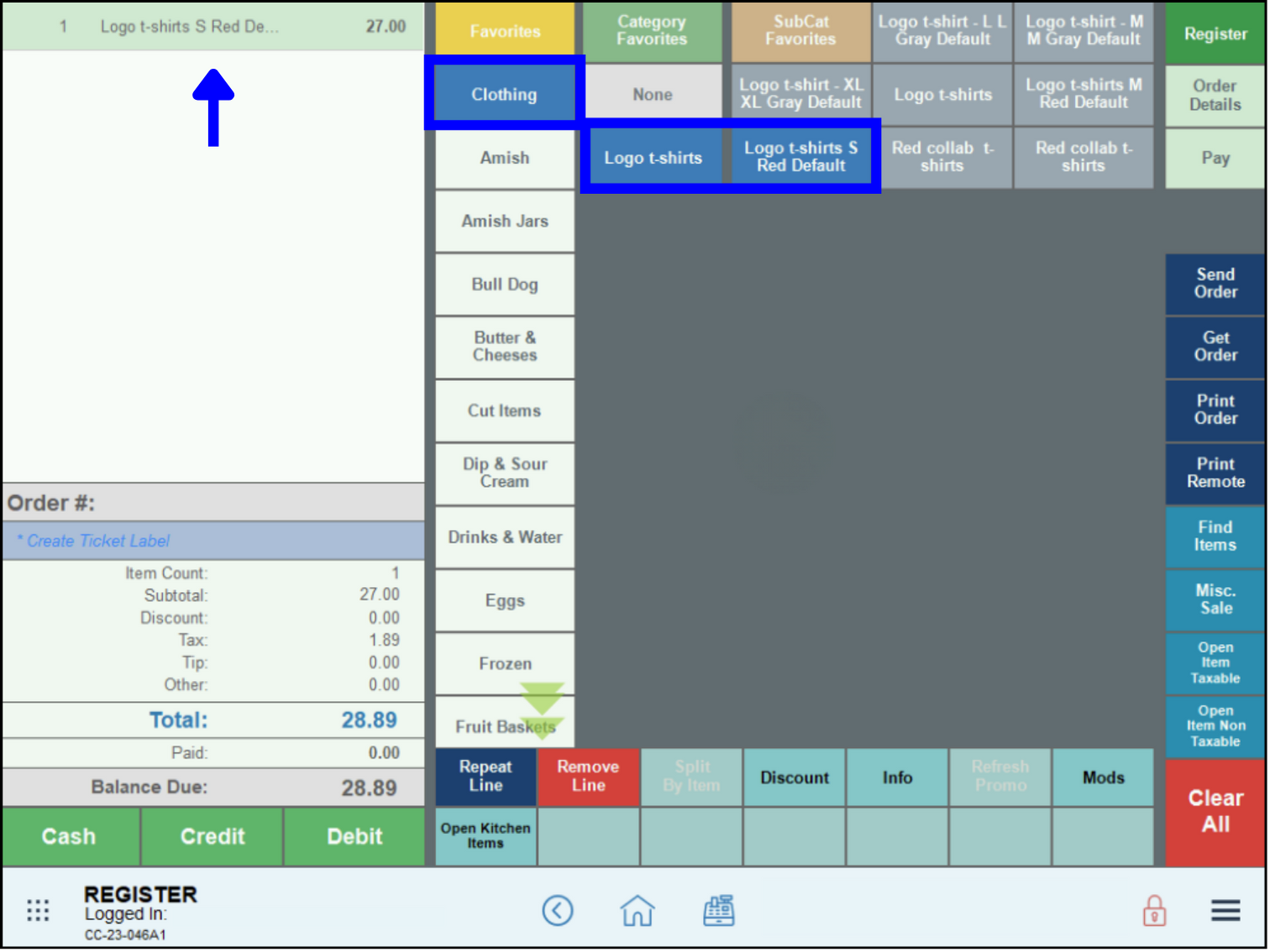
Task: Click the Pay button
Action: 1215,158
